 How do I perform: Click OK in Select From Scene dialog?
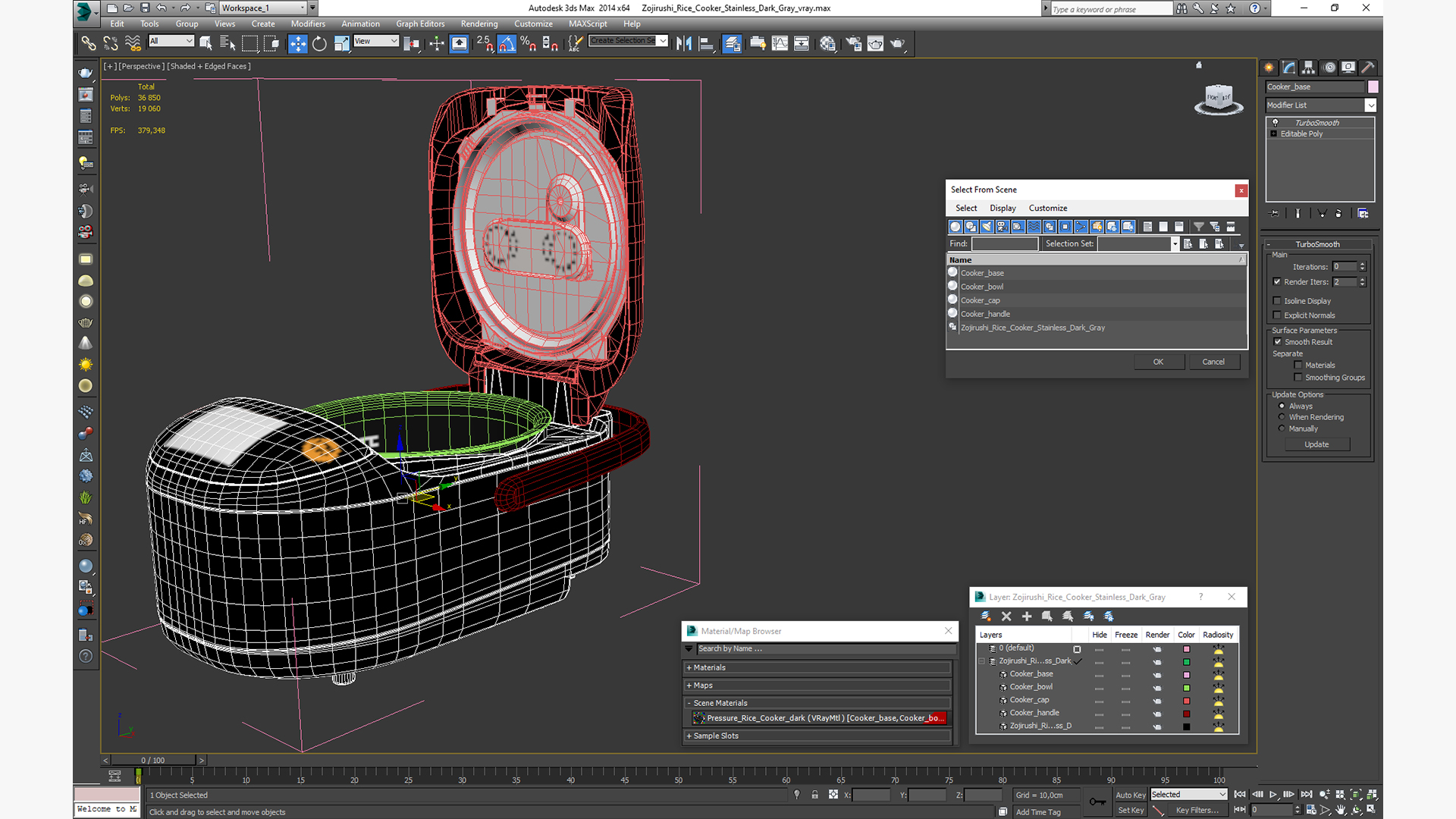click(1158, 362)
